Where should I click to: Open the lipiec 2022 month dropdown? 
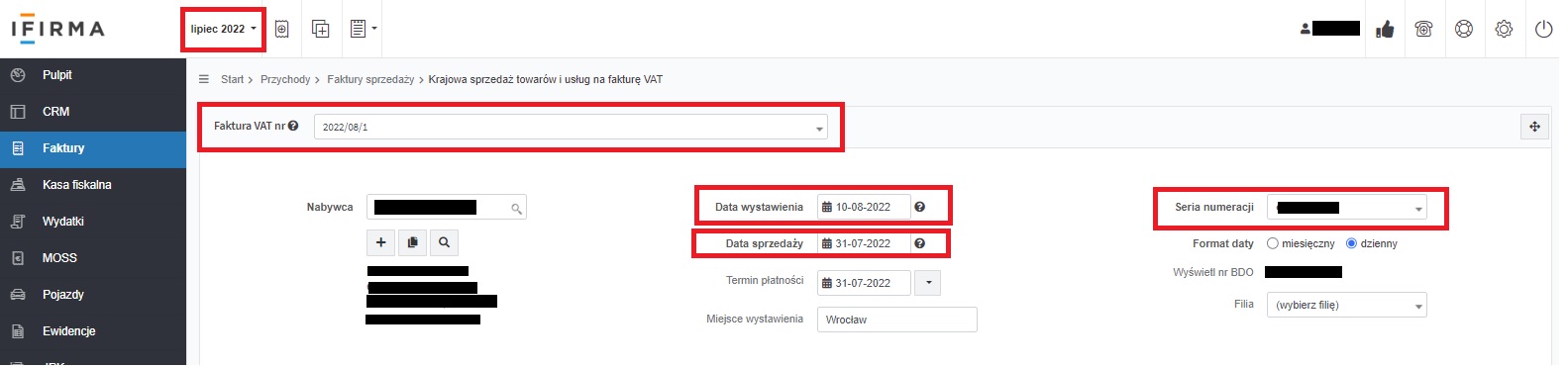(x=223, y=29)
